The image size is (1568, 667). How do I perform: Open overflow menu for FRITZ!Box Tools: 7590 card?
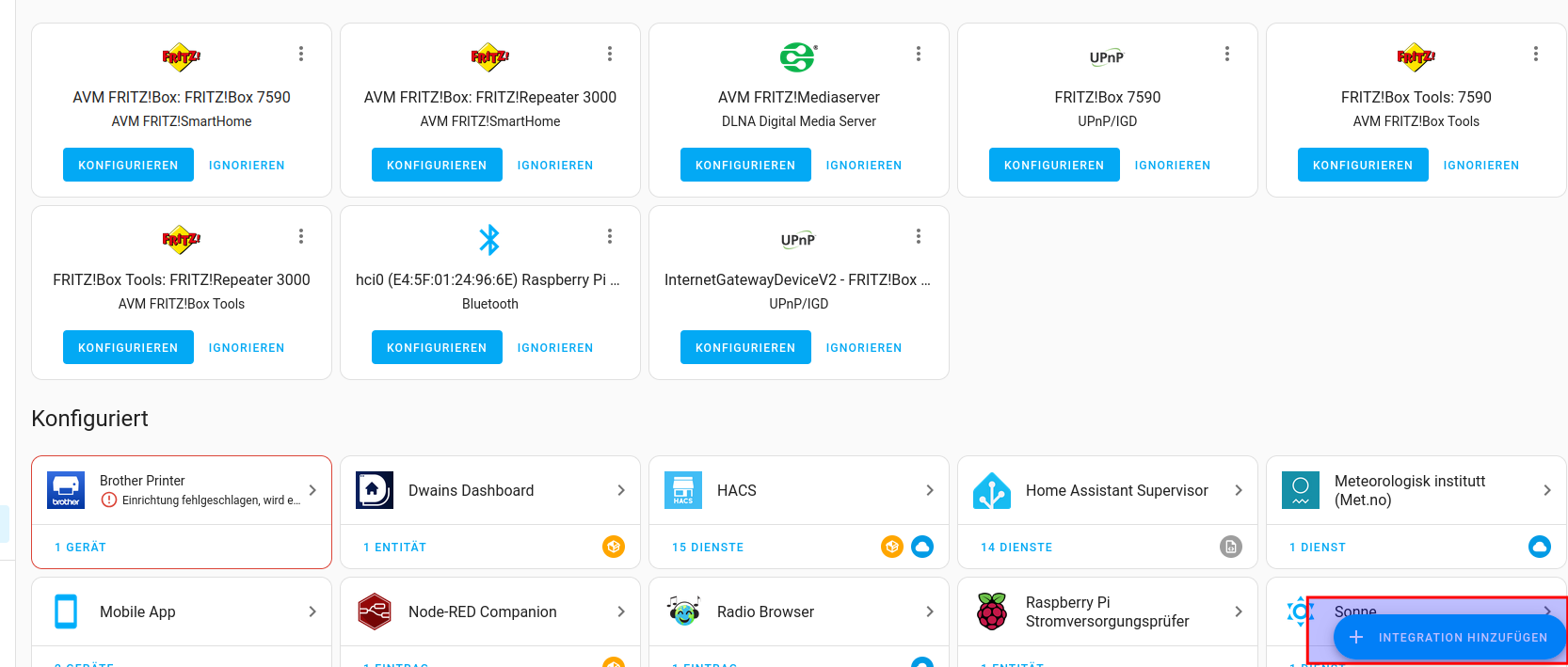(1536, 54)
